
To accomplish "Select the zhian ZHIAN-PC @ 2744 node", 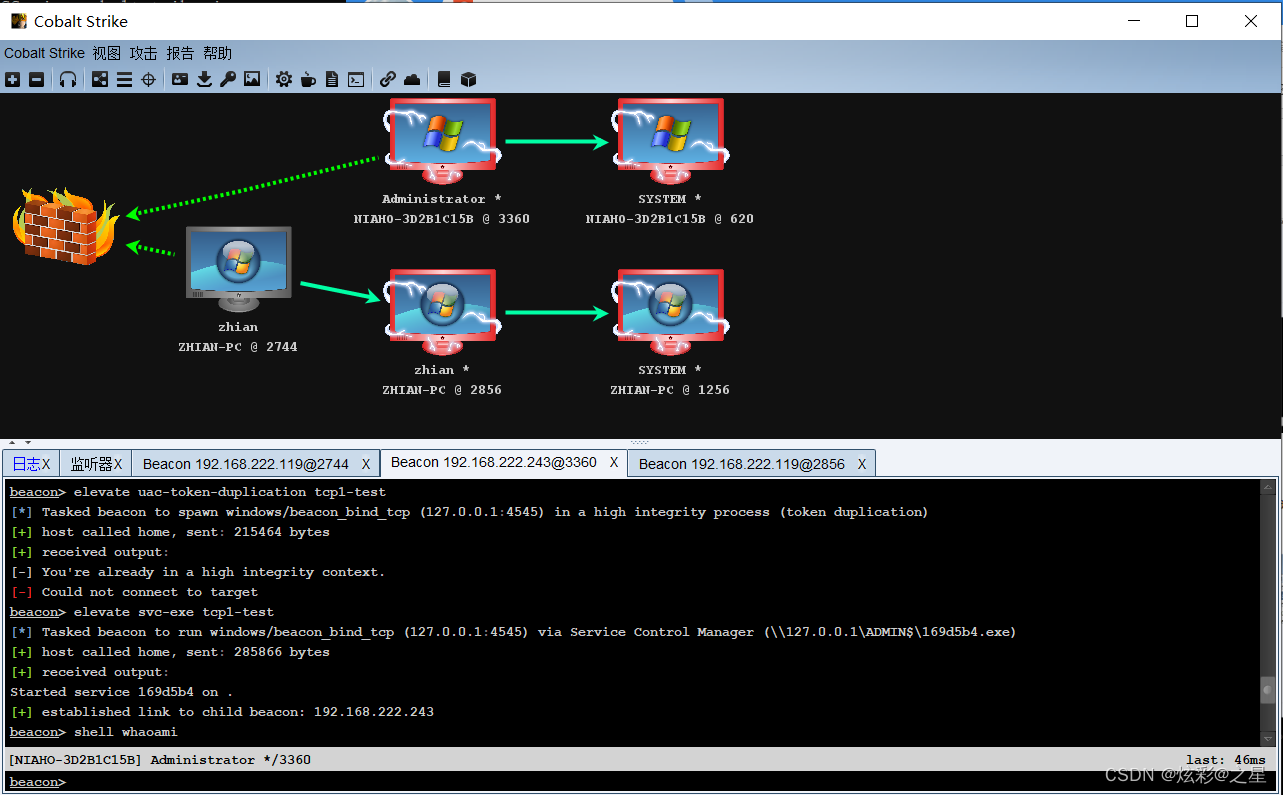I will coord(238,270).
